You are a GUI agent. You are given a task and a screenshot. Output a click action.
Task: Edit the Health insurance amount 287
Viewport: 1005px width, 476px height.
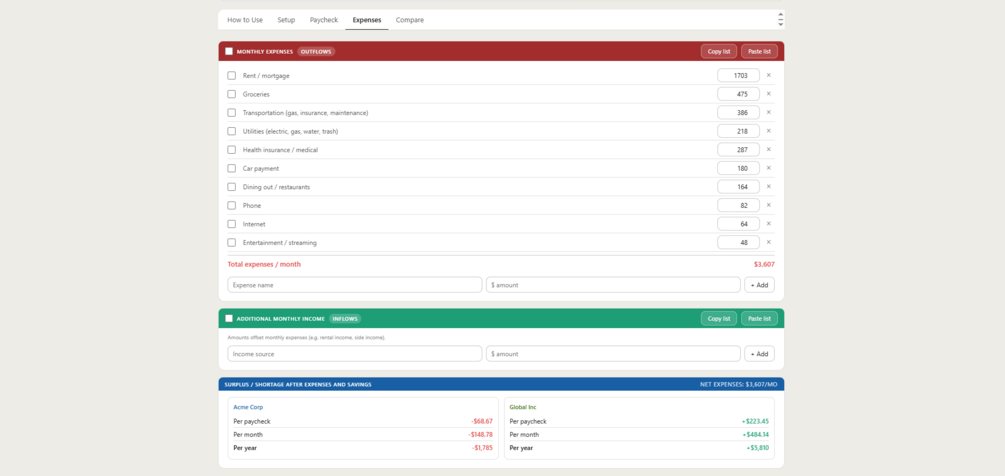click(738, 150)
